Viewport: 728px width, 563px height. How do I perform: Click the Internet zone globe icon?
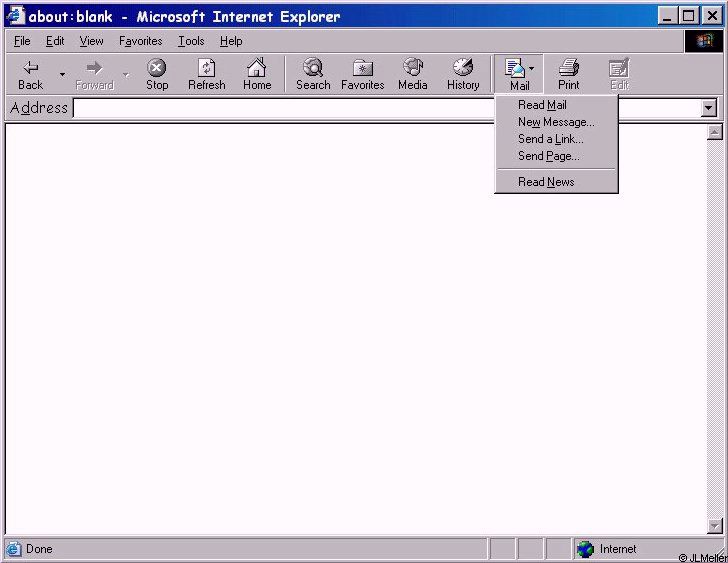[585, 549]
